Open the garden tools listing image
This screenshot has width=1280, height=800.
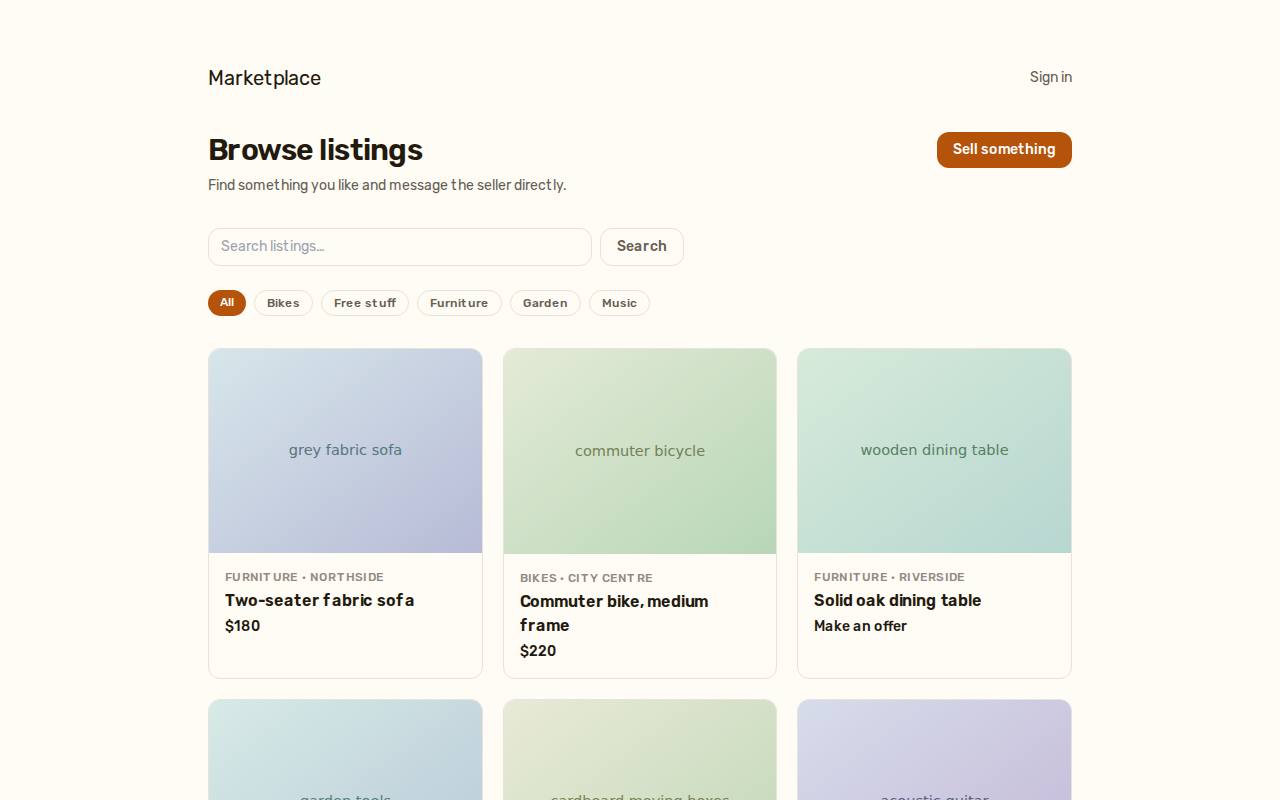coord(345,750)
